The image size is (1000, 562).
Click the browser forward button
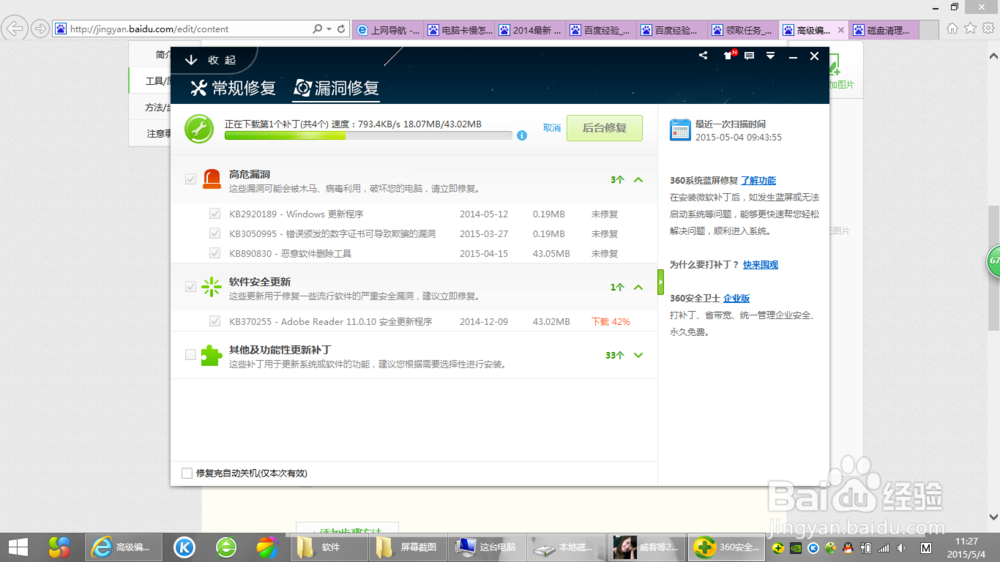(40, 29)
